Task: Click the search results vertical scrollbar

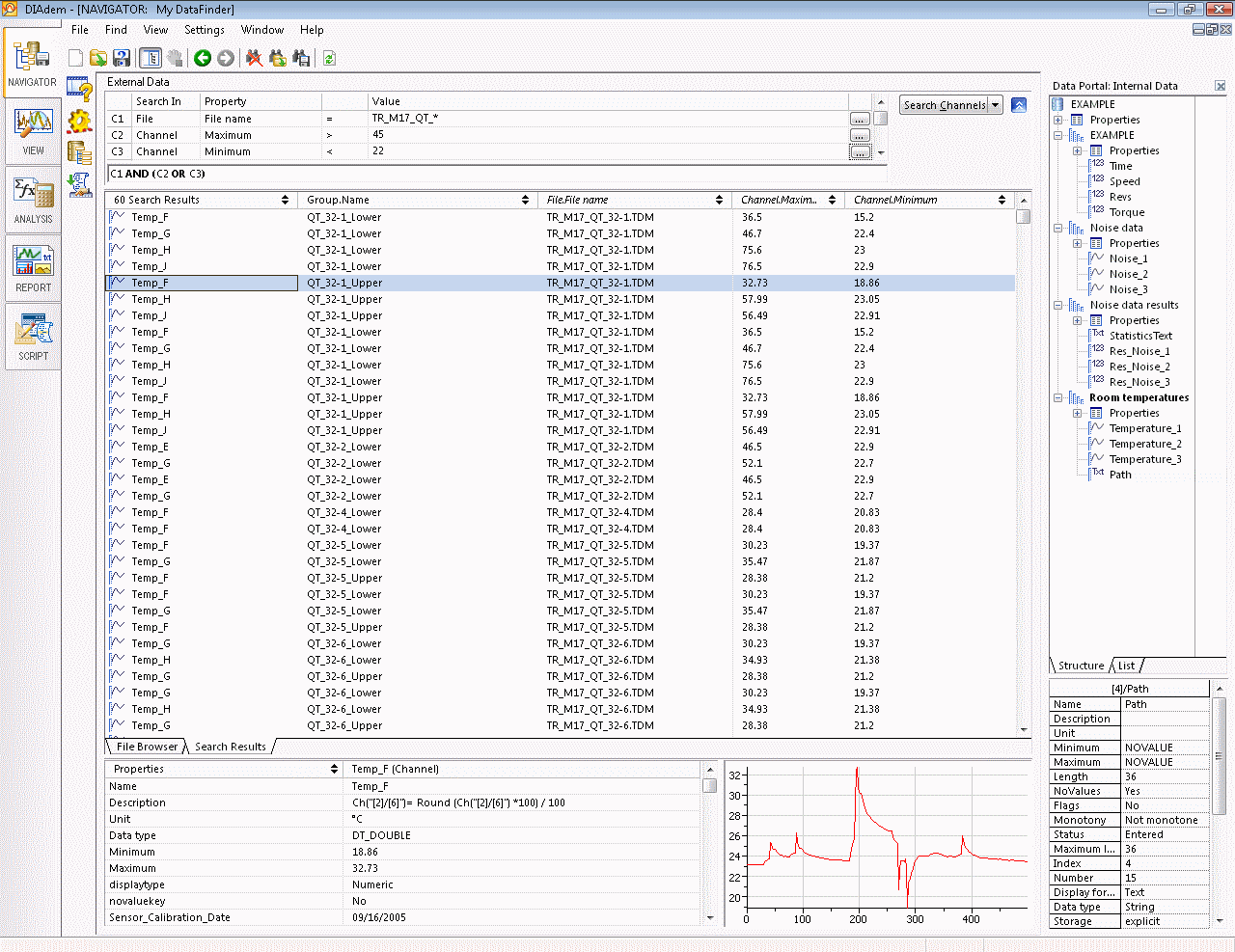Action: pos(1024,473)
